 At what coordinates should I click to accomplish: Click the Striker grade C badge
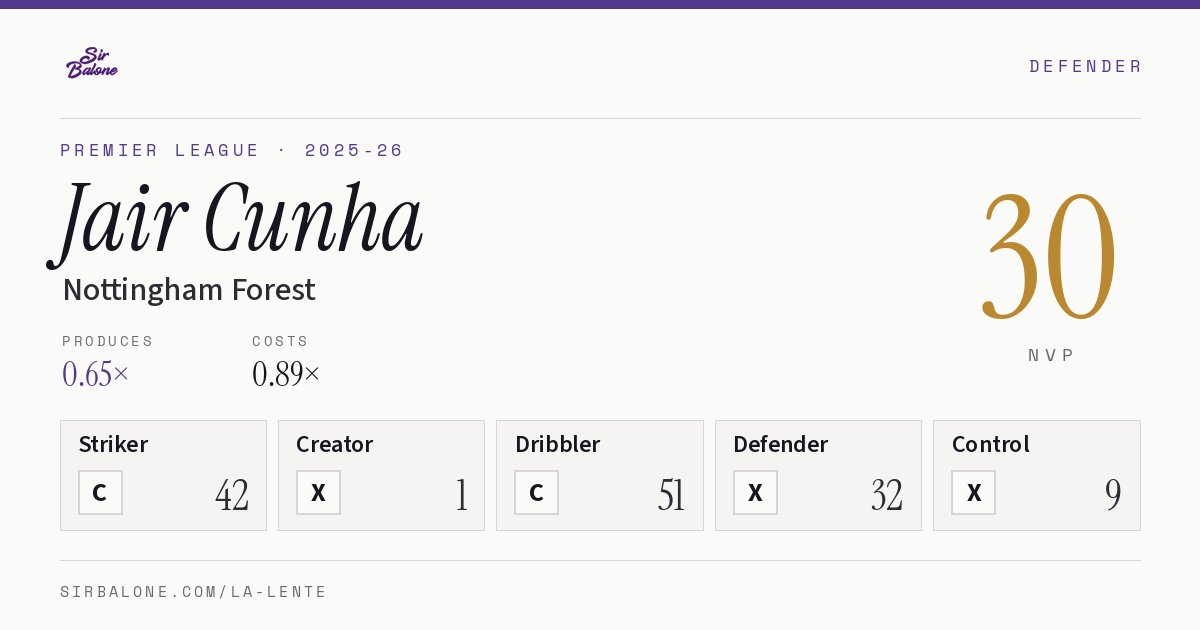tap(100, 492)
